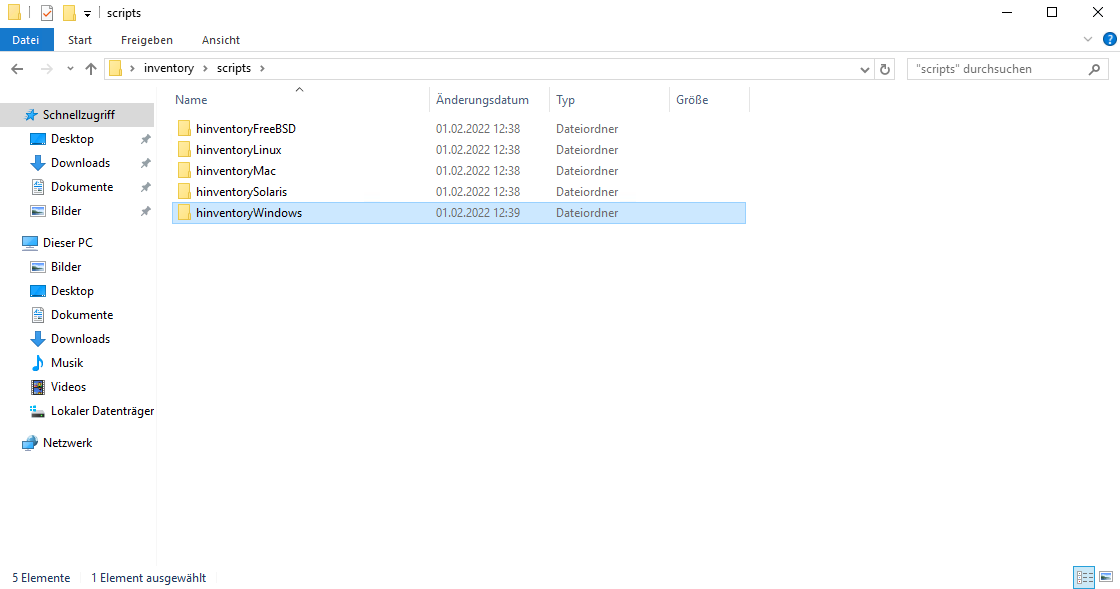This screenshot has height=589, width=1120.
Task: Select Netzwerk in the navigation pane
Action: click(67, 443)
